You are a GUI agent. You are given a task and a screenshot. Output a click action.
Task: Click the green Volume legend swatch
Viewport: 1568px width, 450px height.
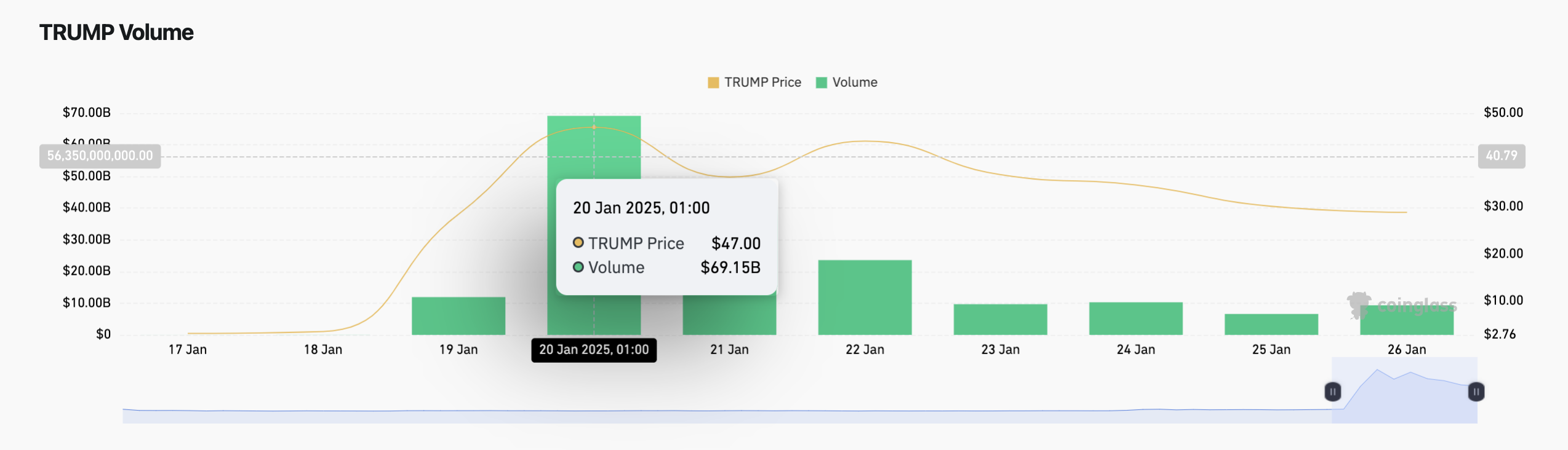tap(821, 83)
